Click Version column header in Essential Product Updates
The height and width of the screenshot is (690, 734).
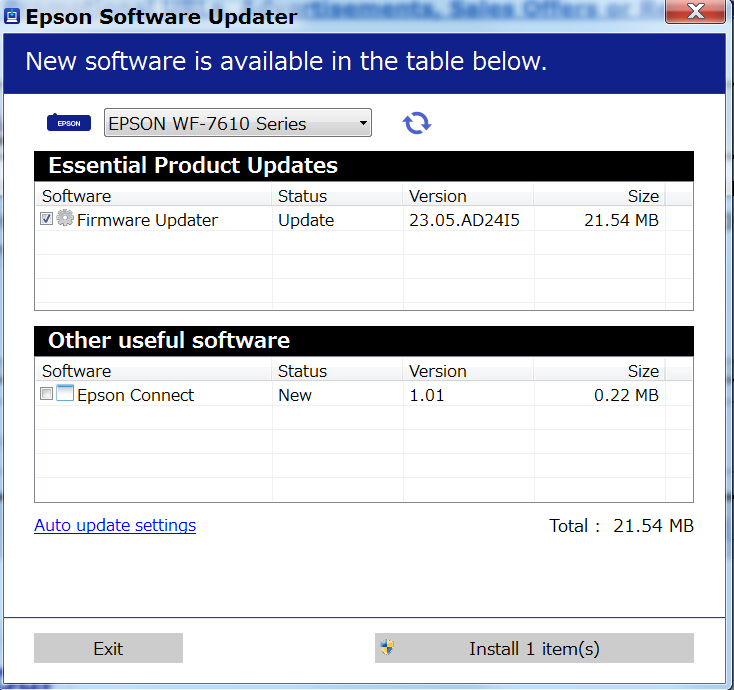click(x=468, y=196)
